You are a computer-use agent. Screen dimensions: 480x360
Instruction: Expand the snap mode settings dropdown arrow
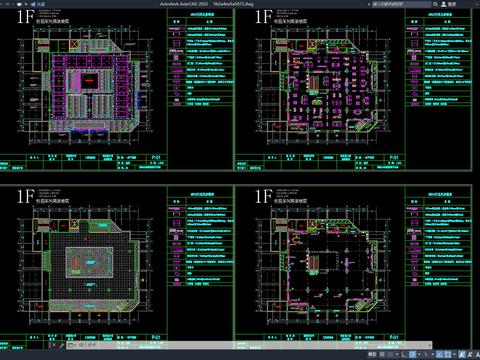click(397, 354)
